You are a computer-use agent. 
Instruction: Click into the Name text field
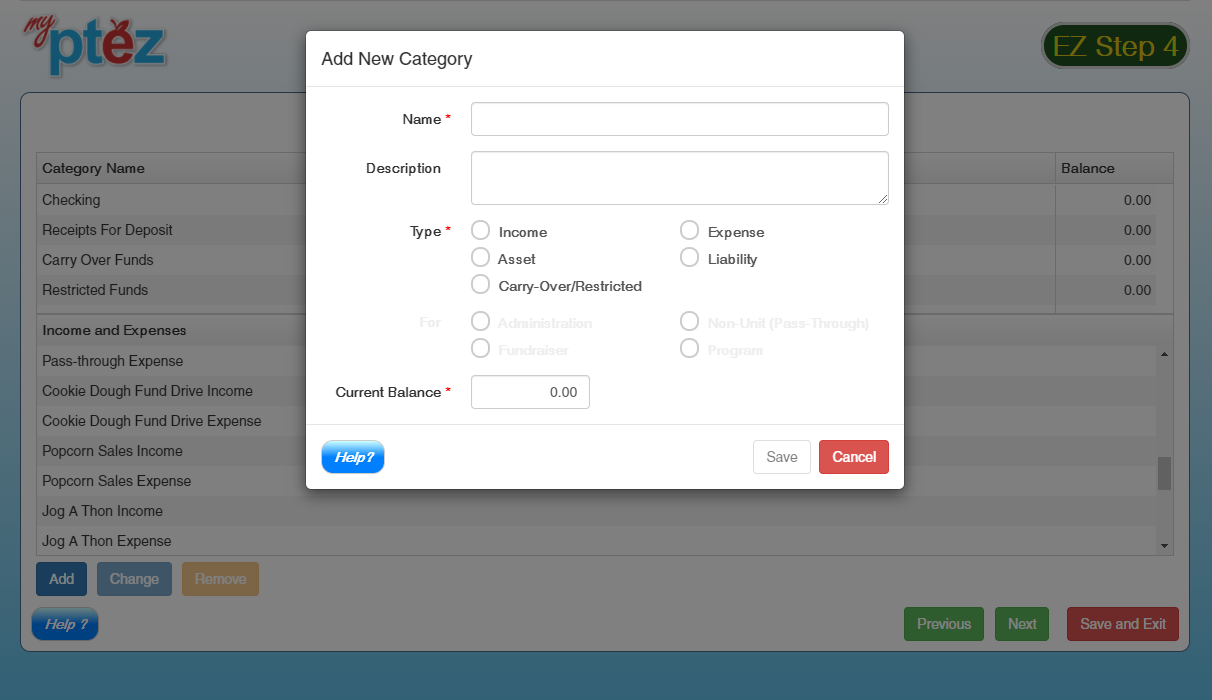coord(679,119)
